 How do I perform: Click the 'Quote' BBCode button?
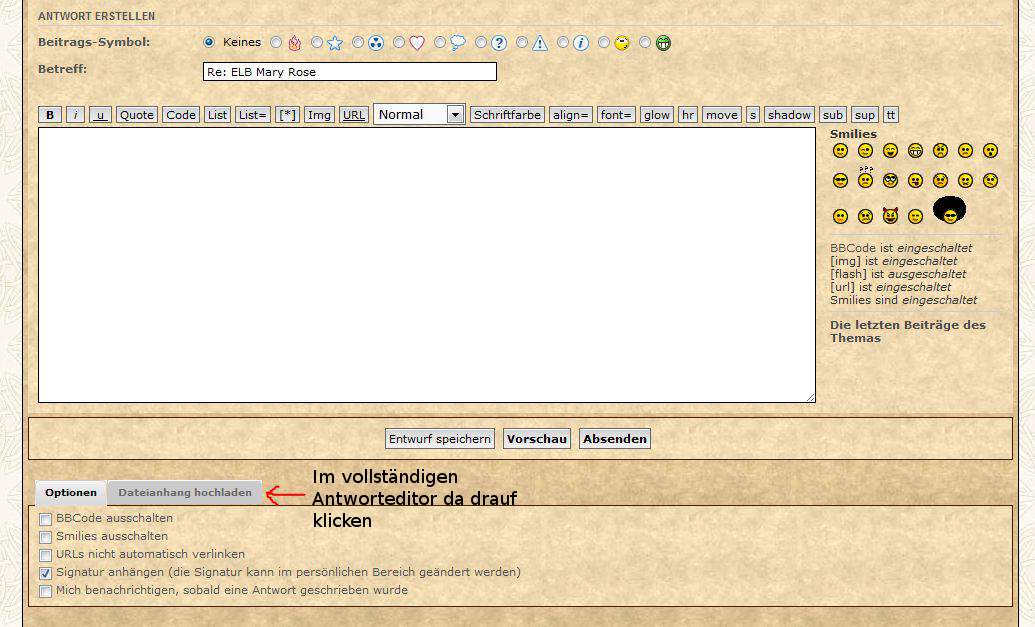click(x=137, y=115)
